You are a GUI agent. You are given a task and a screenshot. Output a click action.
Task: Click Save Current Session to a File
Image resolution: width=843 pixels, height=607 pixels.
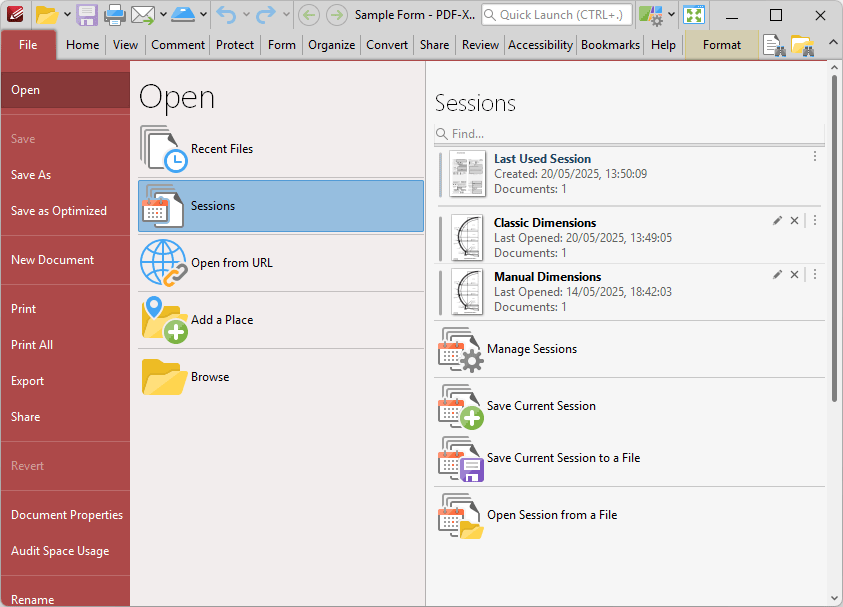[562, 458]
